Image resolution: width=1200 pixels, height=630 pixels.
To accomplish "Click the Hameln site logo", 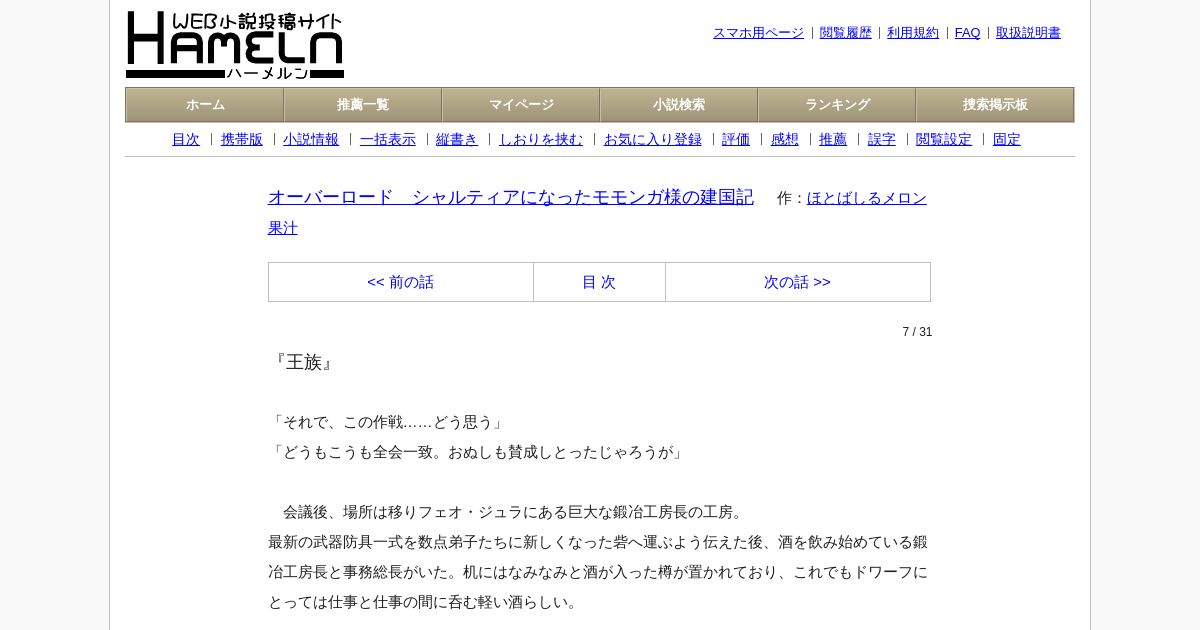I will (x=235, y=45).
